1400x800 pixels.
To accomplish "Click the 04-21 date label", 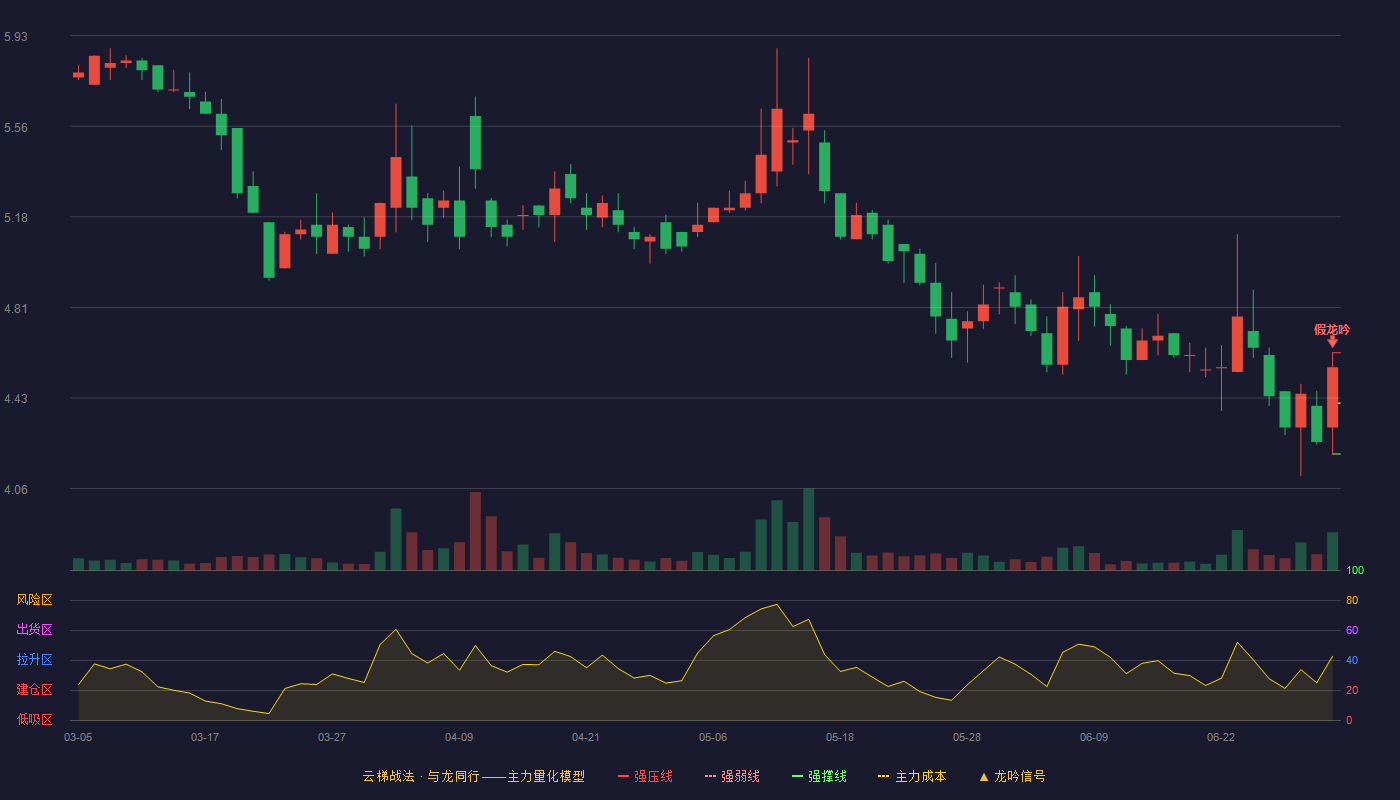I will [x=586, y=737].
